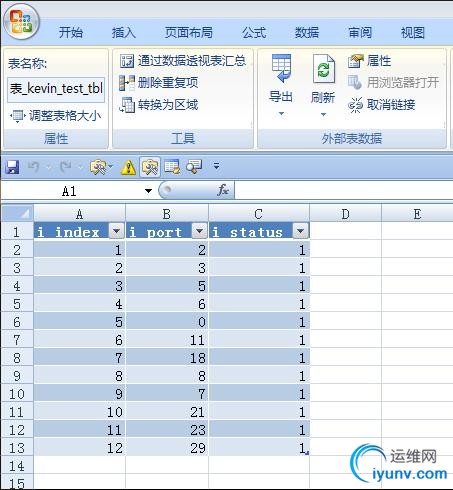The height and width of the screenshot is (490, 453).
Task: Click the first tools icon after redo
Action: pos(98,167)
